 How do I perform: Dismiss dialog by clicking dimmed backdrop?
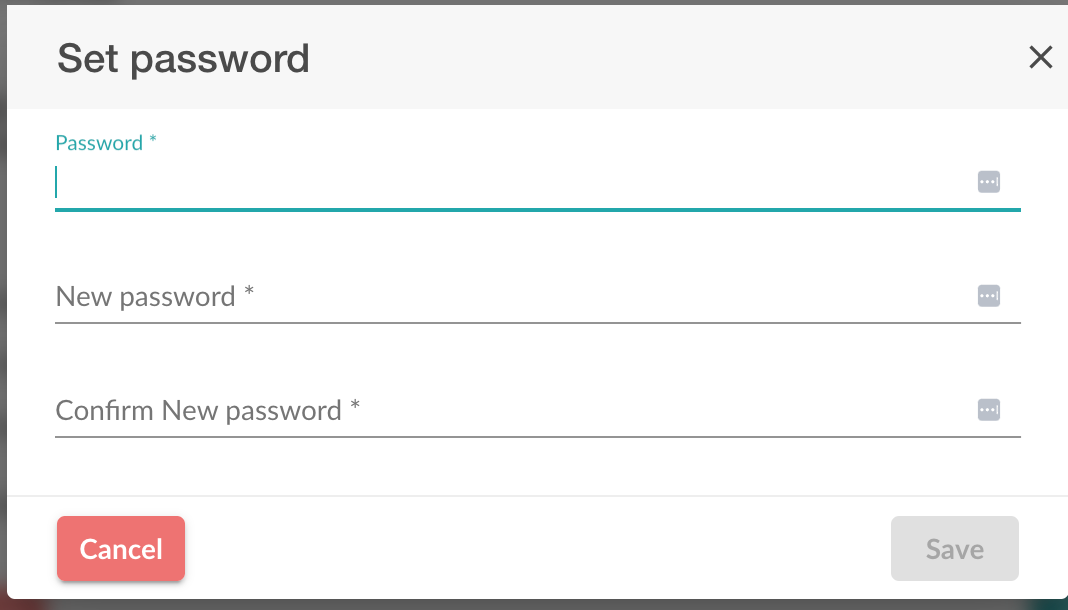(x=3, y=306)
